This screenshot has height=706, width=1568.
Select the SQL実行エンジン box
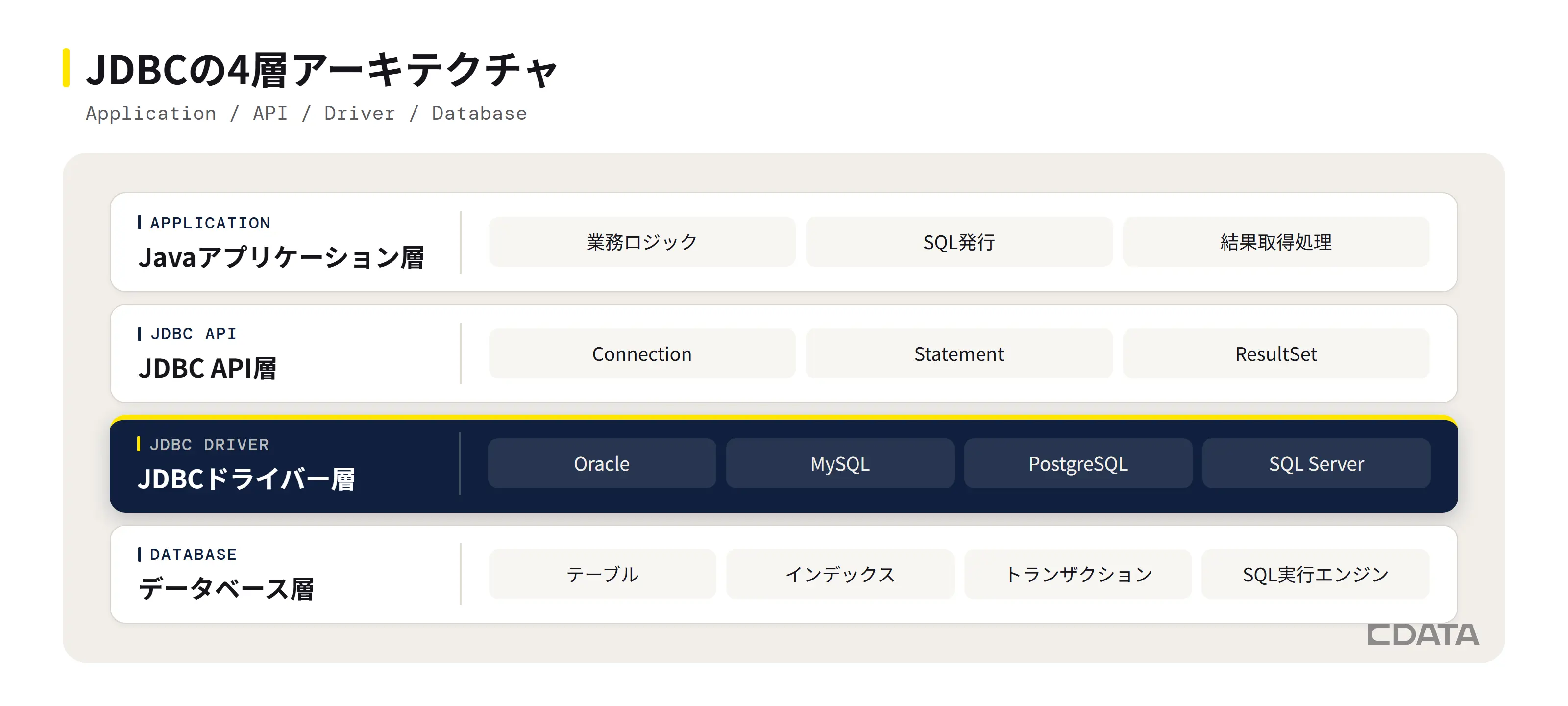[x=1315, y=574]
